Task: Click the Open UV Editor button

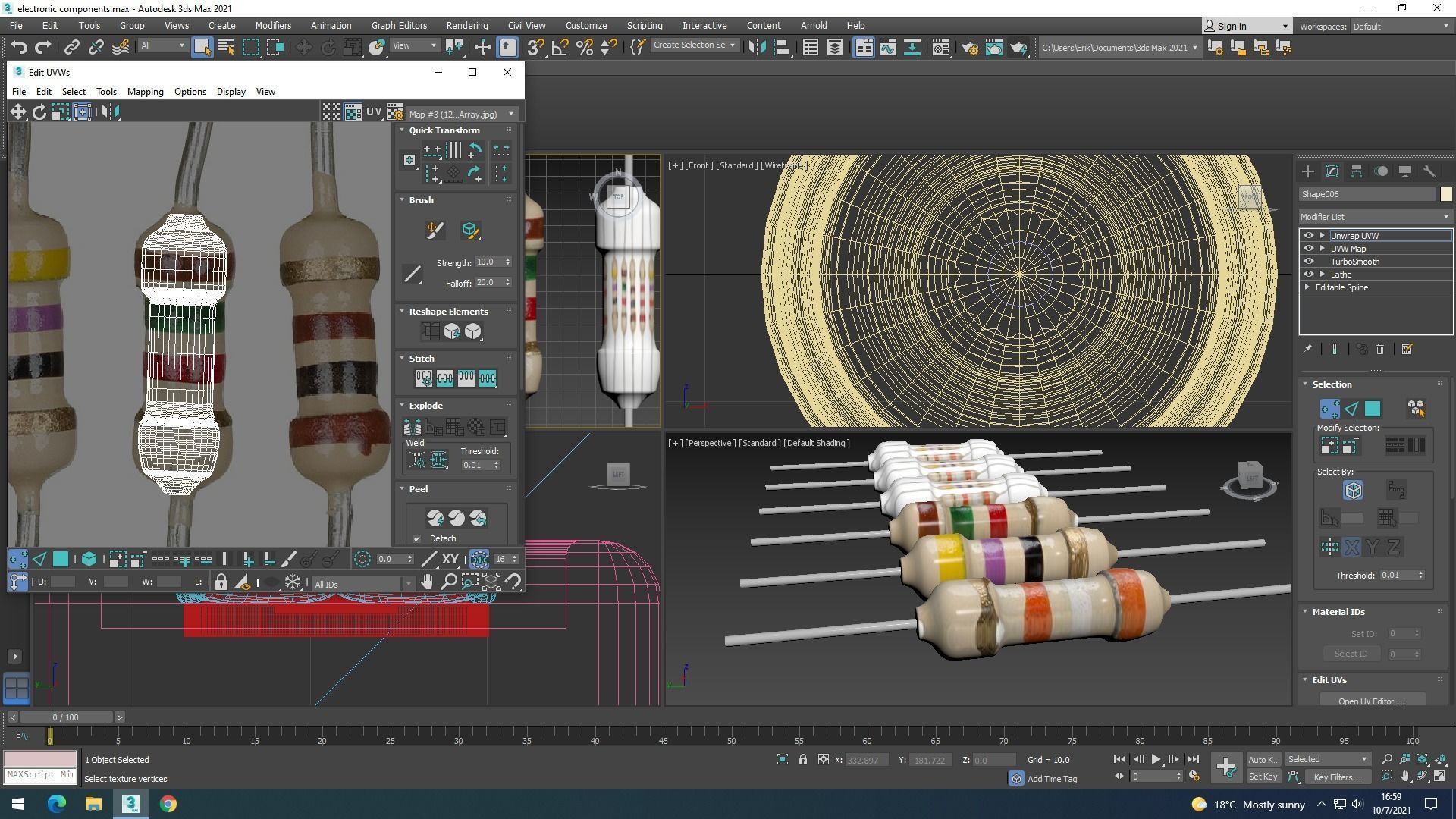Action: (x=1371, y=701)
